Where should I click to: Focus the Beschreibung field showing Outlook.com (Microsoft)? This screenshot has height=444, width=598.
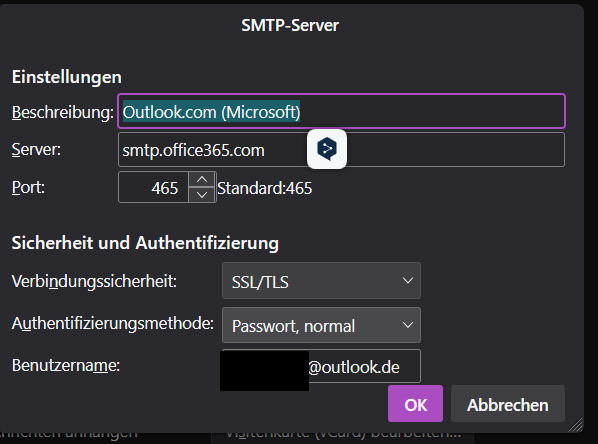[x=341, y=111]
